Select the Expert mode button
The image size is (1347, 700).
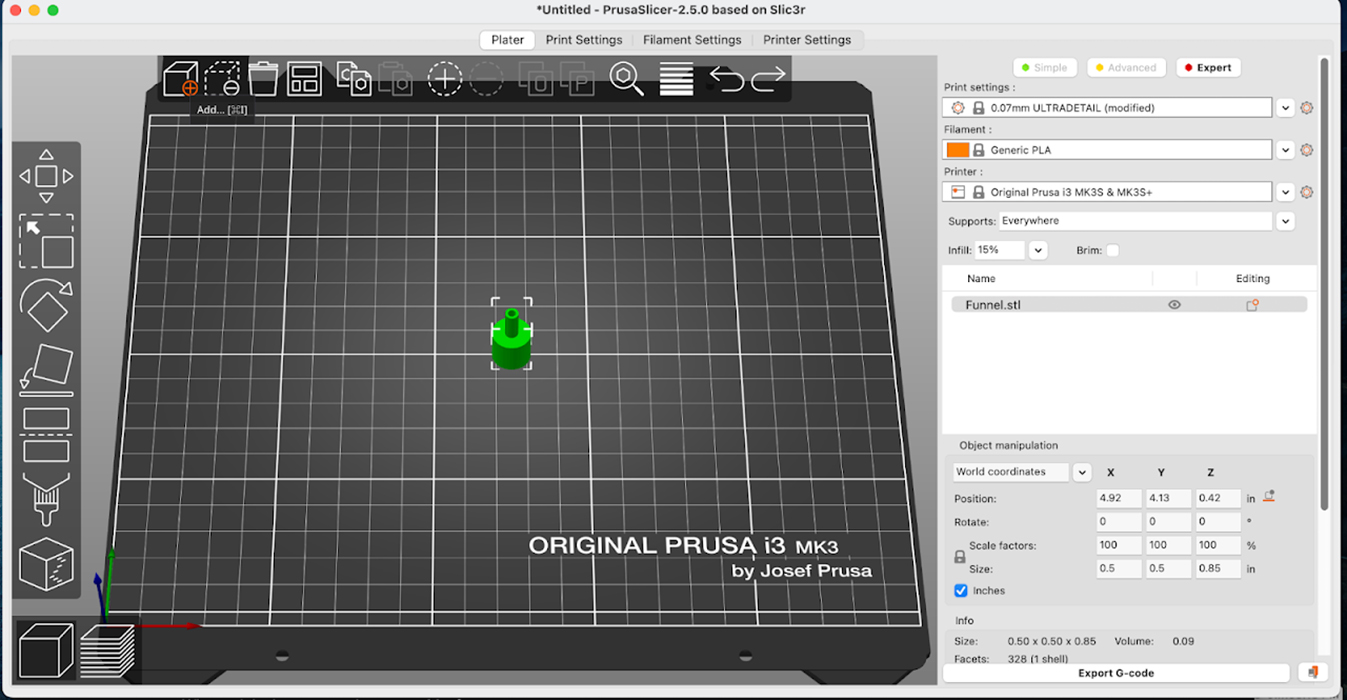(x=1208, y=67)
